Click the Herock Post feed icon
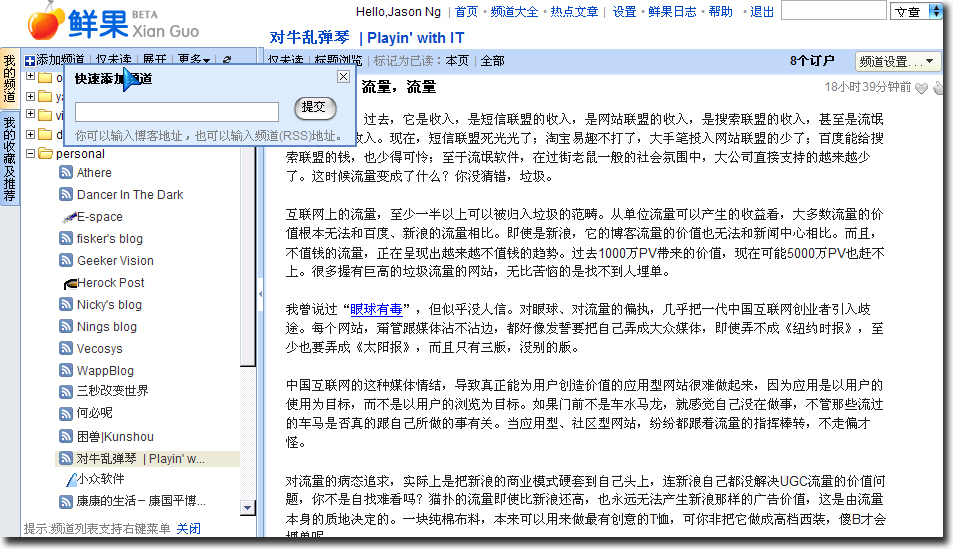The height and width of the screenshot is (549, 953). [x=67, y=283]
